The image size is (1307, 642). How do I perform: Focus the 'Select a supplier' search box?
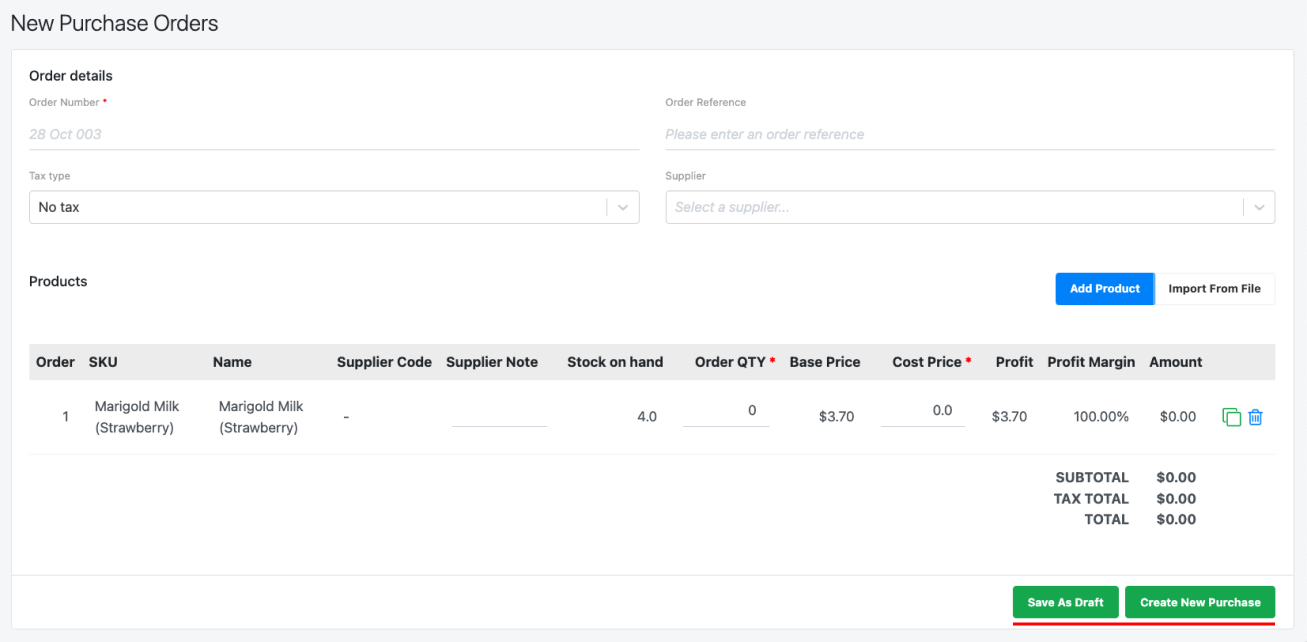click(x=950, y=207)
